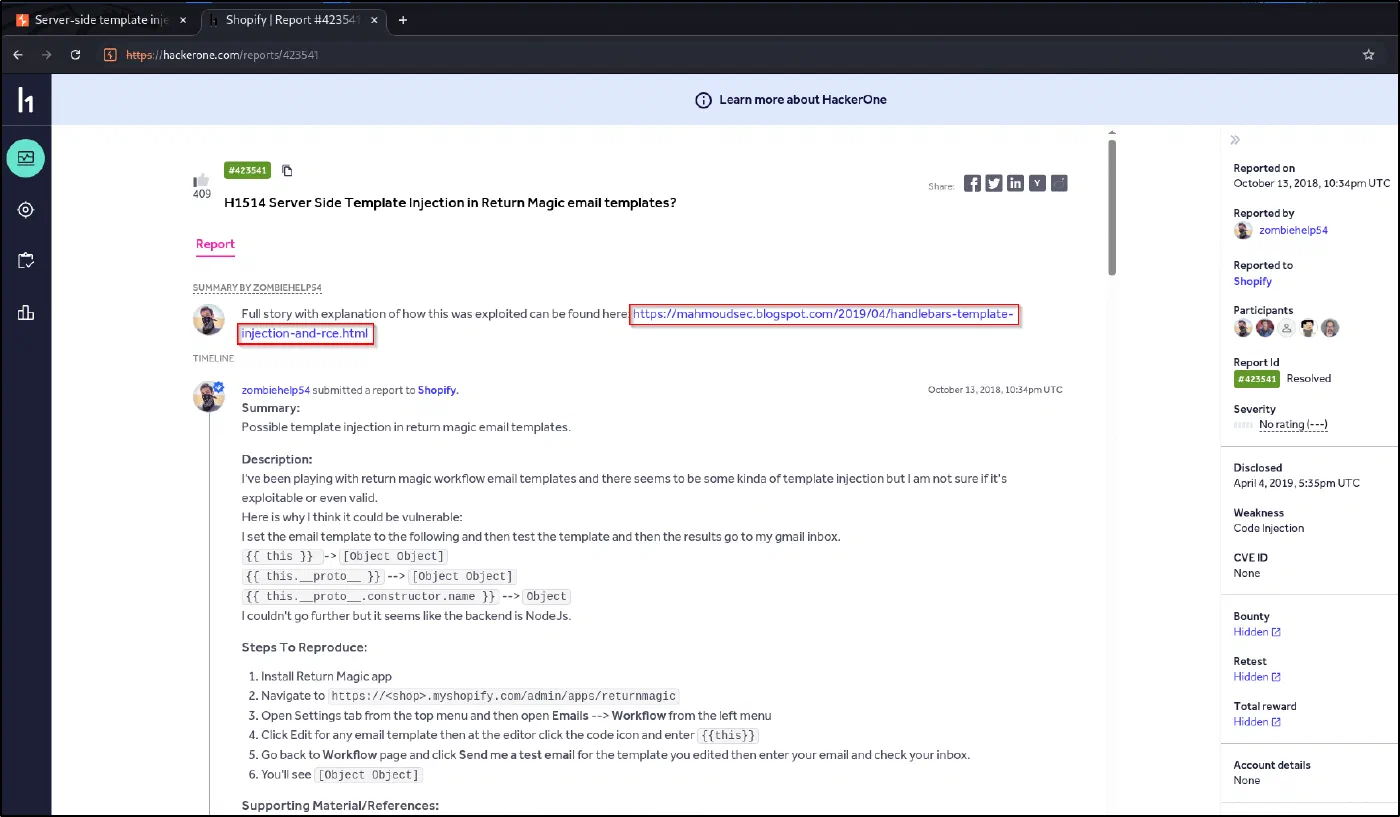The image size is (1400, 817).
Task: Click the summary author avatar beside Full story
Action: click(x=209, y=321)
